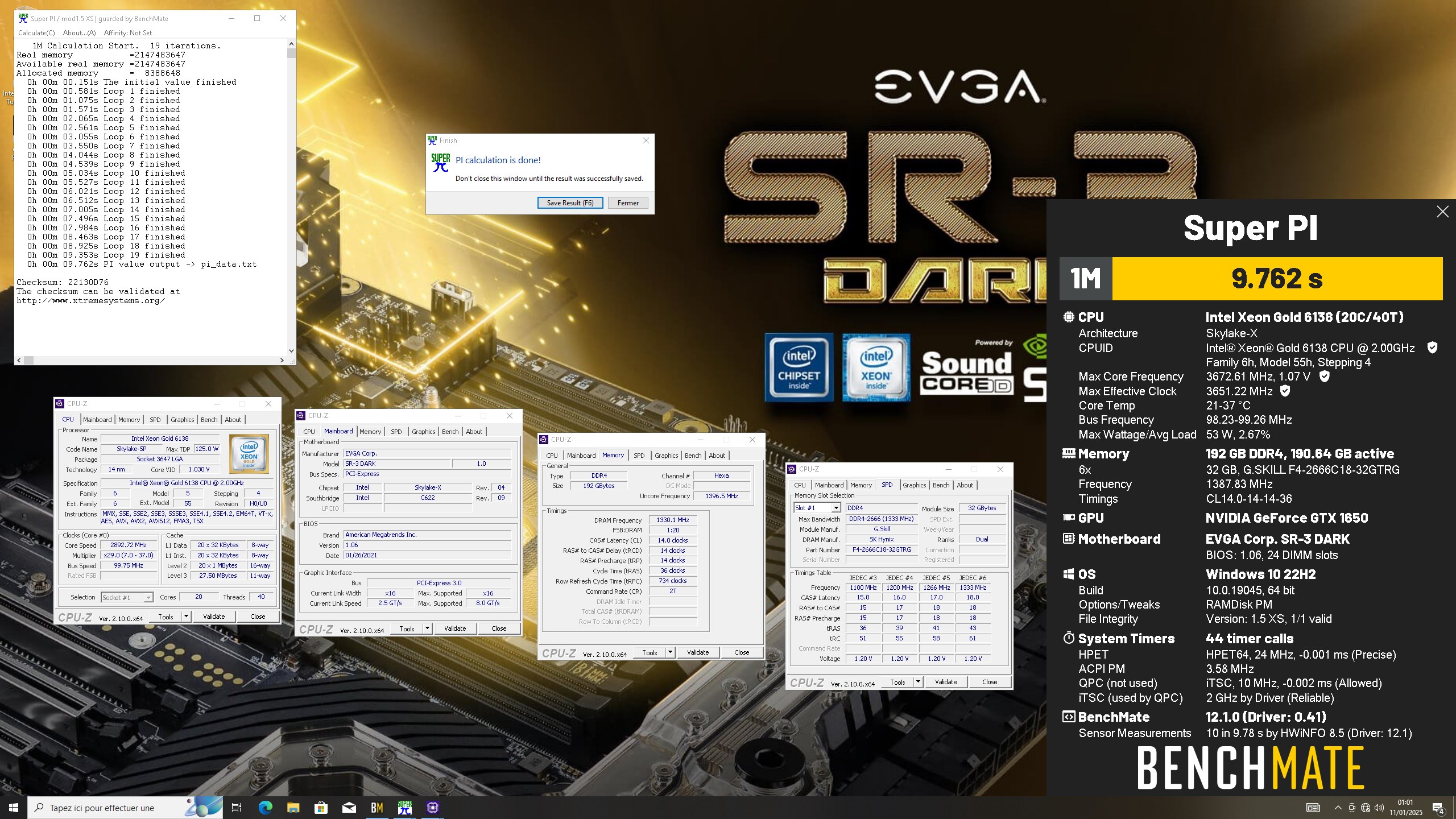1456x819 pixels.
Task: Select SPD tab in CPU-Z Memory window
Action: pos(639,456)
